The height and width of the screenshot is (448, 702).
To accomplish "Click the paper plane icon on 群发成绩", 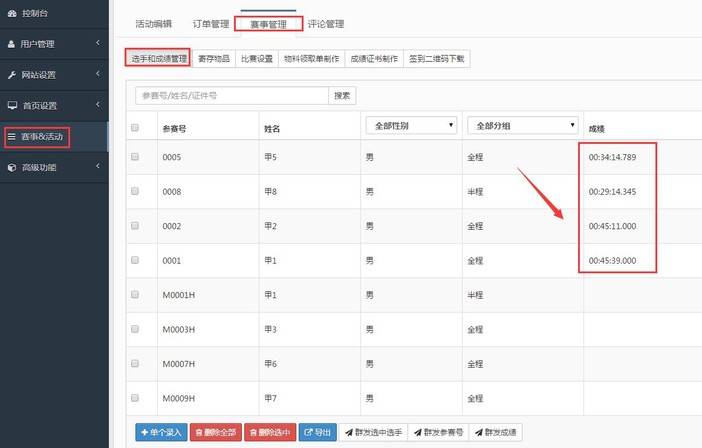I will pyautogui.click(x=478, y=433).
